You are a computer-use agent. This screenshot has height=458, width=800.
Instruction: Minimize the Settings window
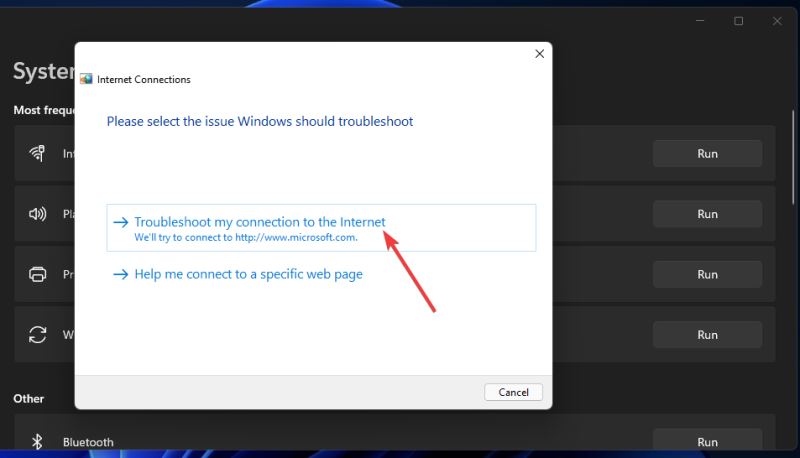tap(700, 21)
